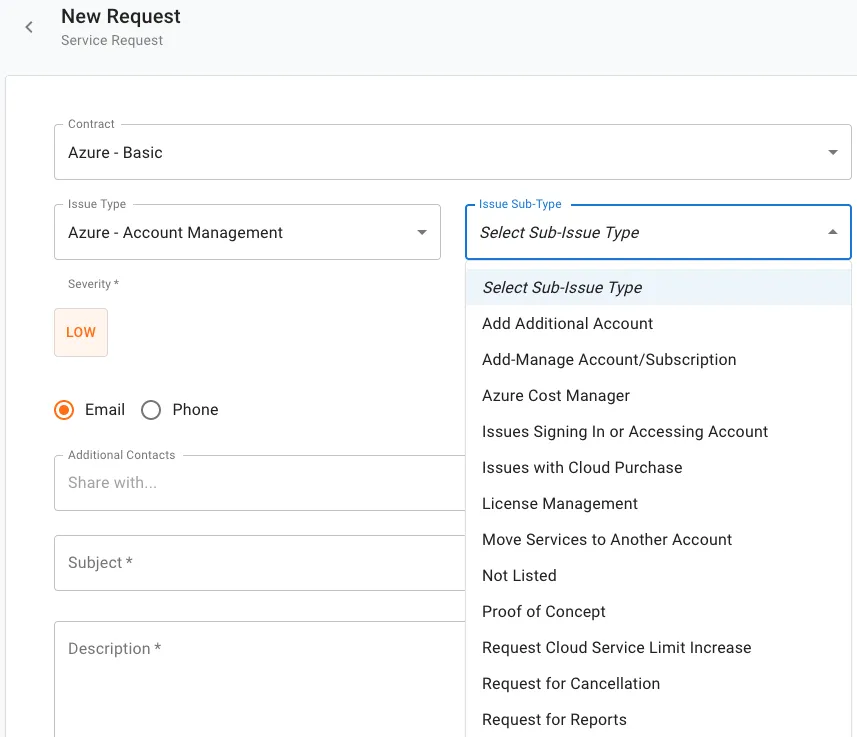Open the Contract dropdown showing Azure - Basic
857x737 pixels.
pyautogui.click(x=453, y=152)
